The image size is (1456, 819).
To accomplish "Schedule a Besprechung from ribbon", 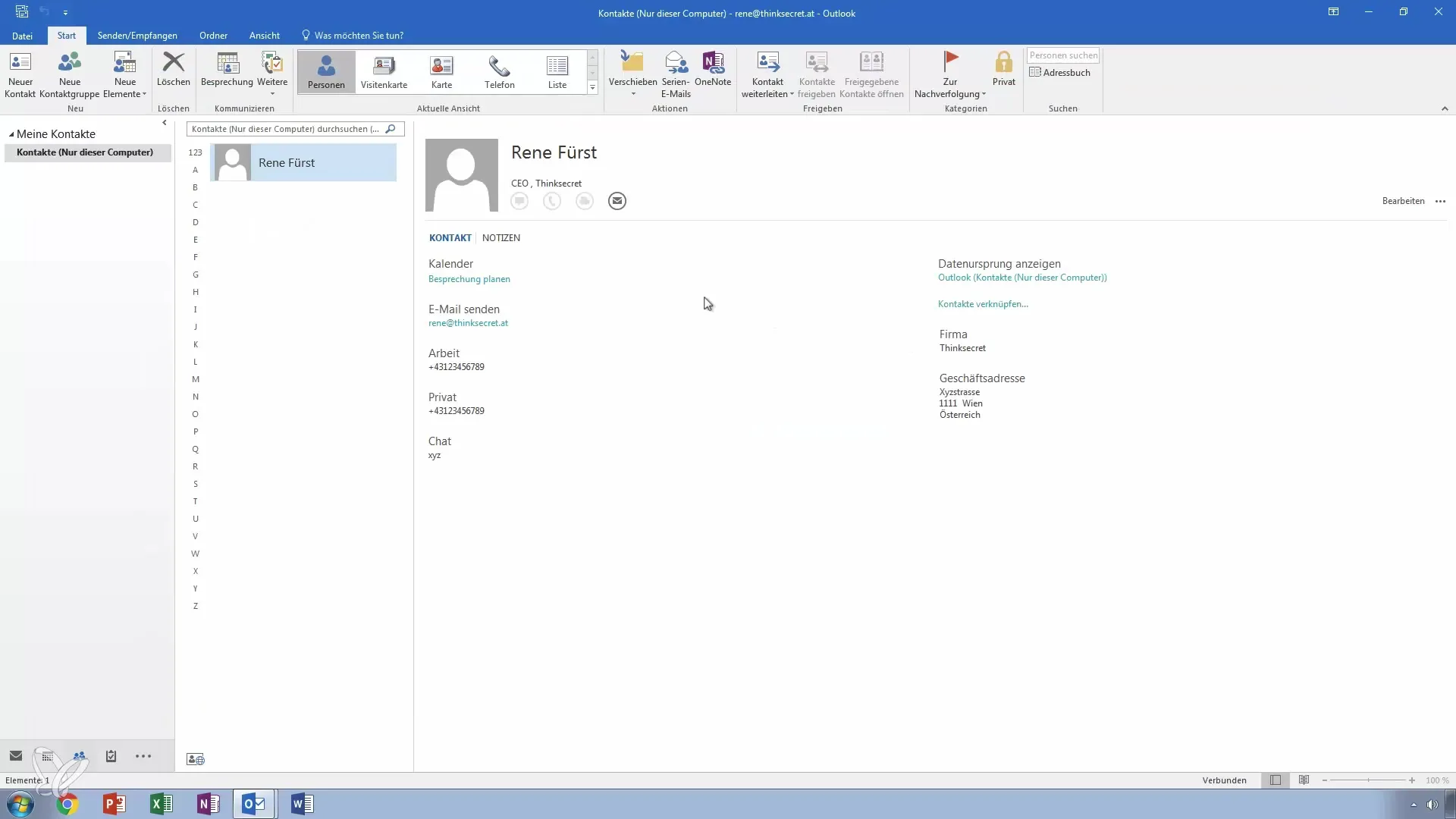I will click(x=227, y=69).
